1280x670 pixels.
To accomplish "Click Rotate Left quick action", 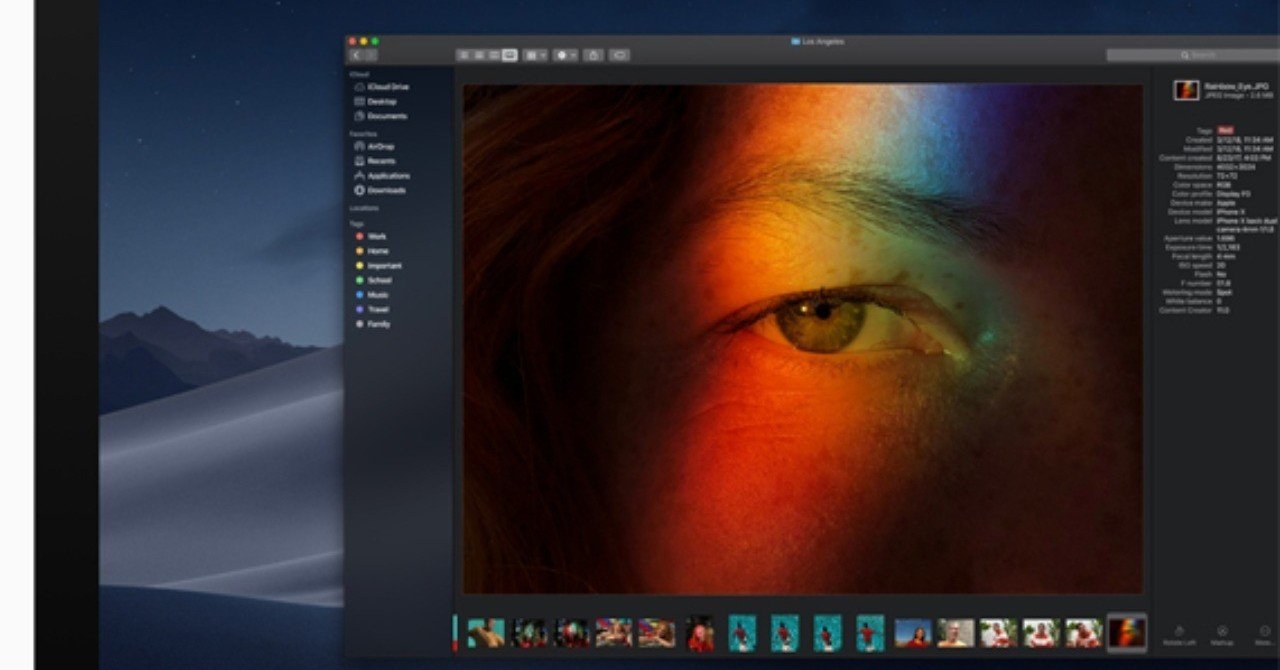I will (1180, 636).
